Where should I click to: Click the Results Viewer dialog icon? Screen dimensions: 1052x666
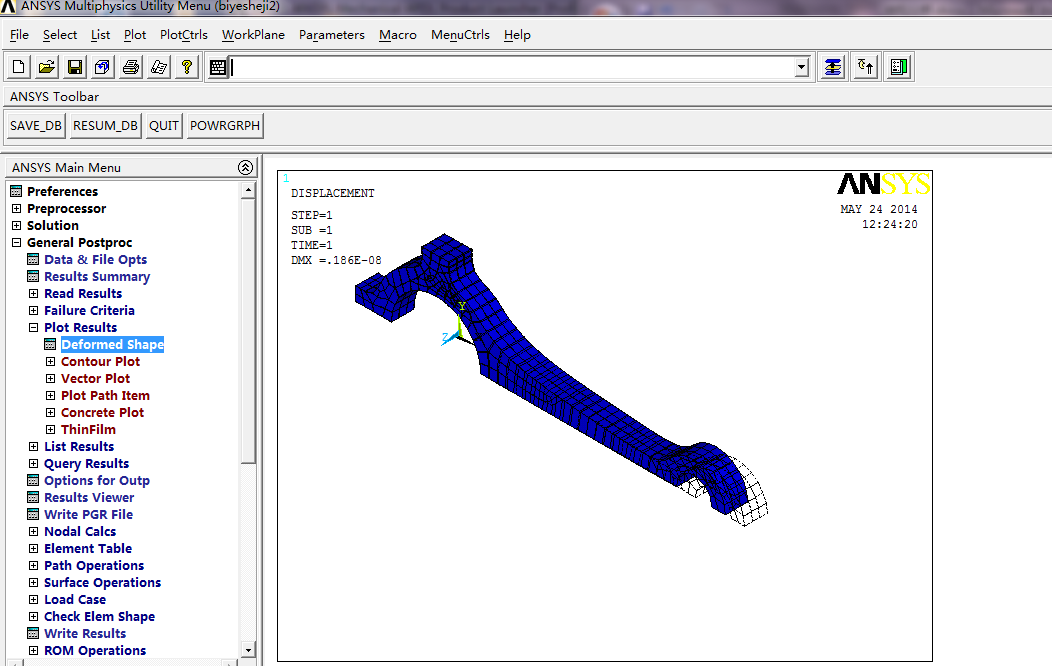coord(33,497)
